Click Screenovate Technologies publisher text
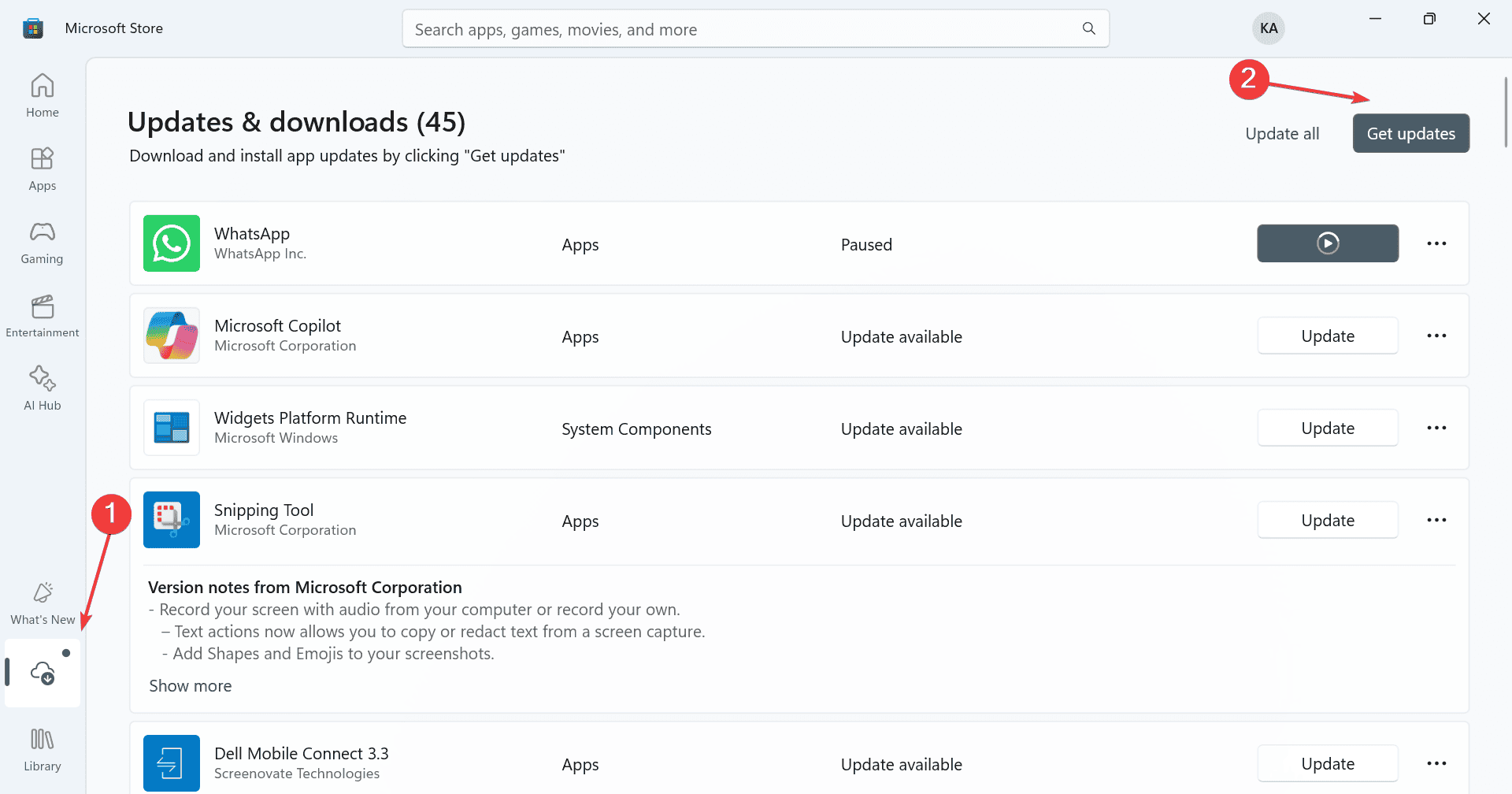 [x=297, y=774]
